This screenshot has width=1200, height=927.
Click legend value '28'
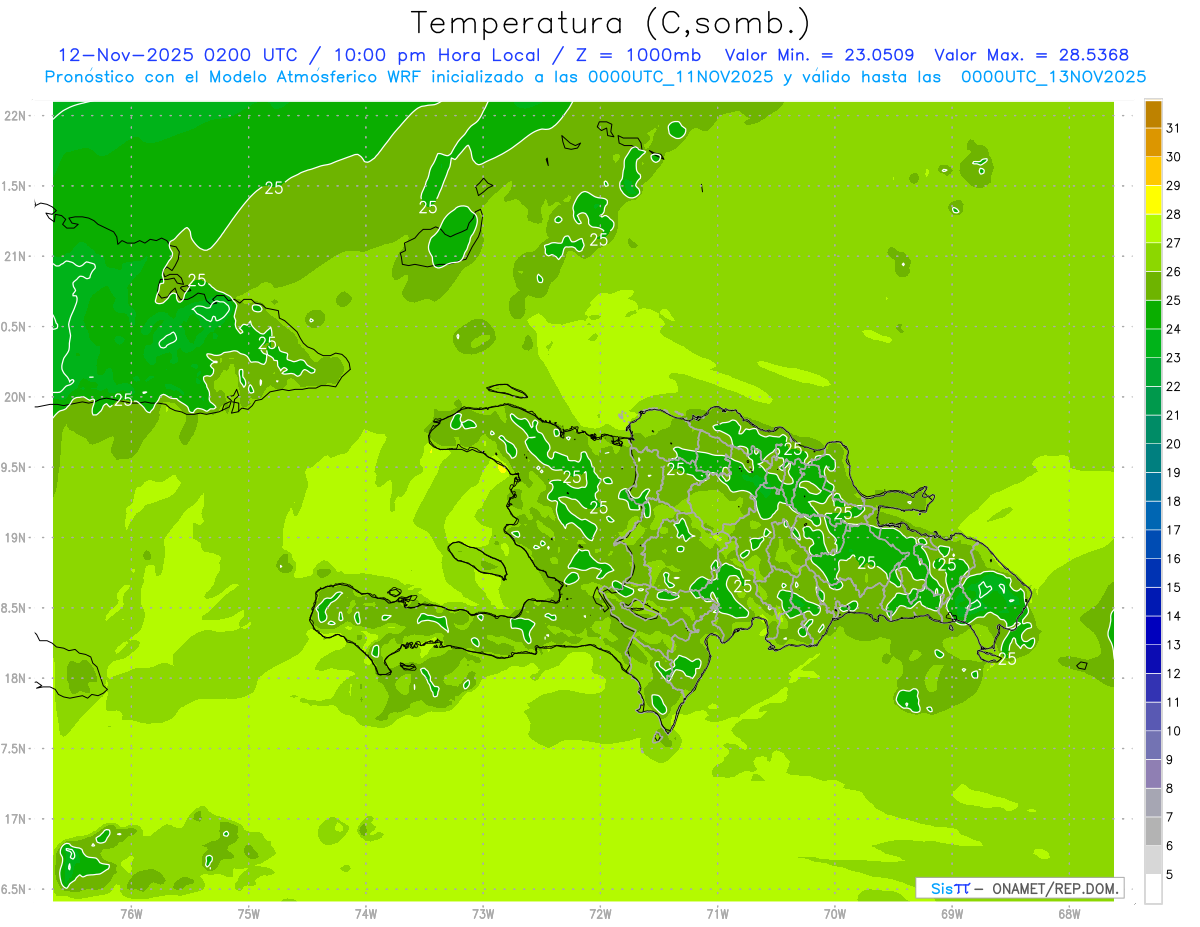coord(1173,214)
